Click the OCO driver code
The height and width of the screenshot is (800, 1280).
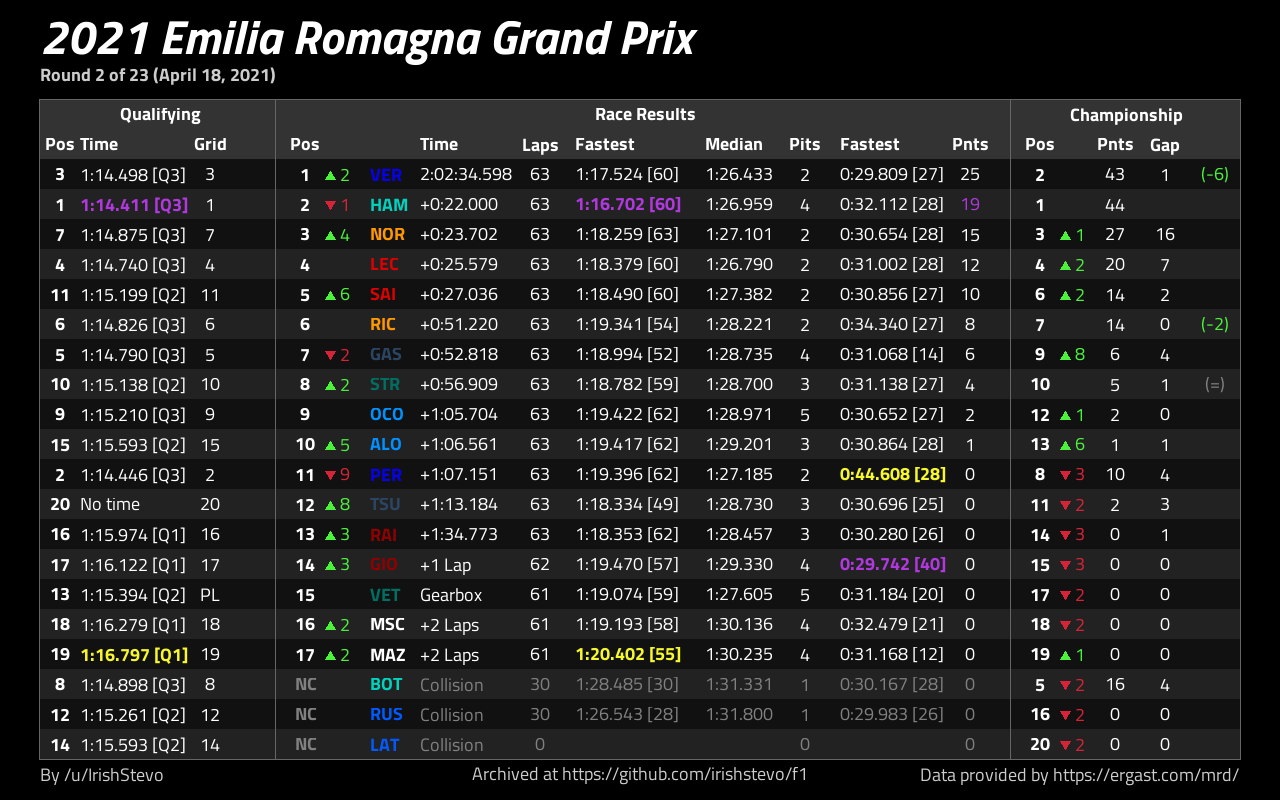coord(387,415)
